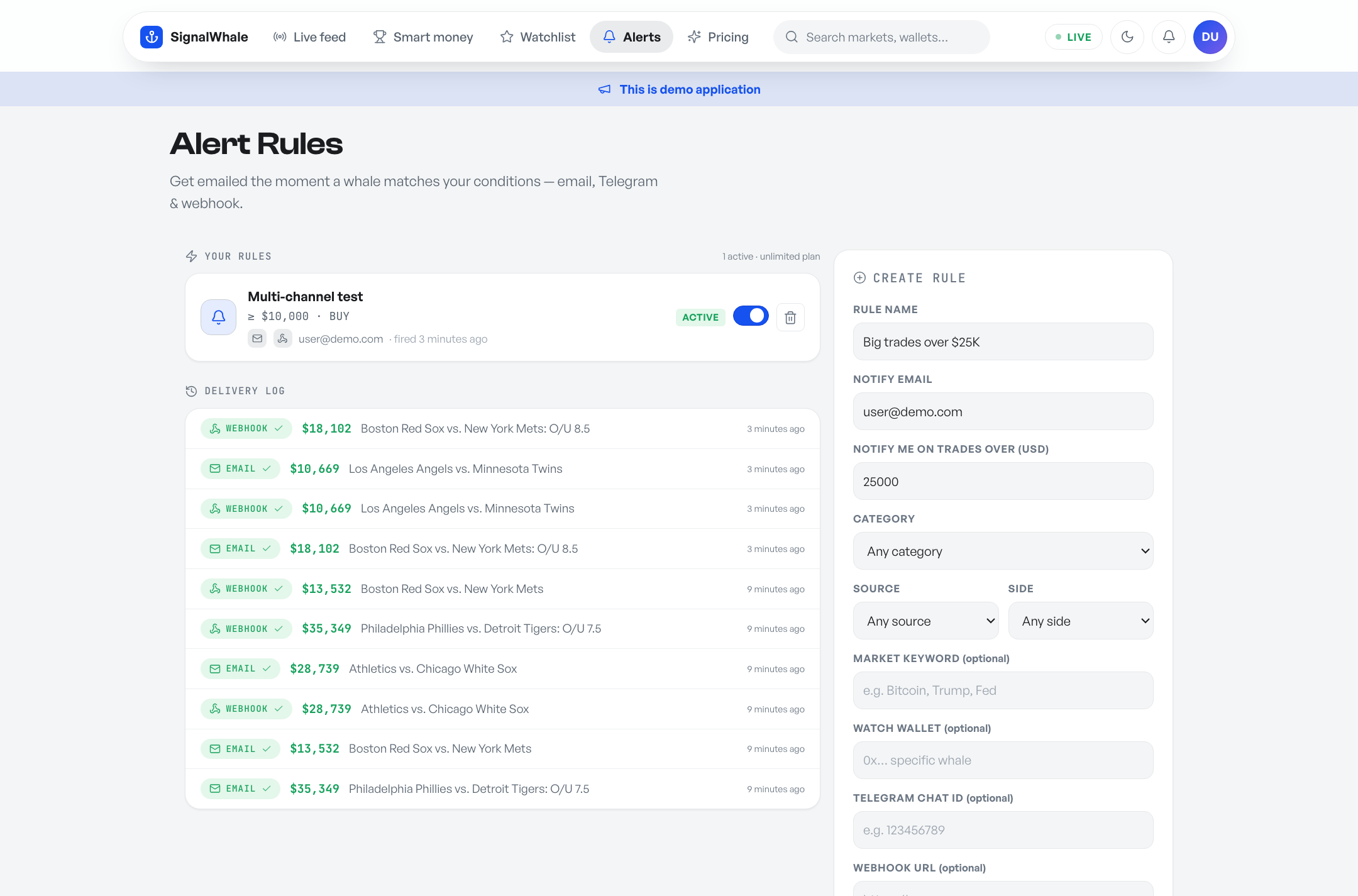Click the Your Rules lightning icon
This screenshot has width=1358, height=896.
[192, 256]
